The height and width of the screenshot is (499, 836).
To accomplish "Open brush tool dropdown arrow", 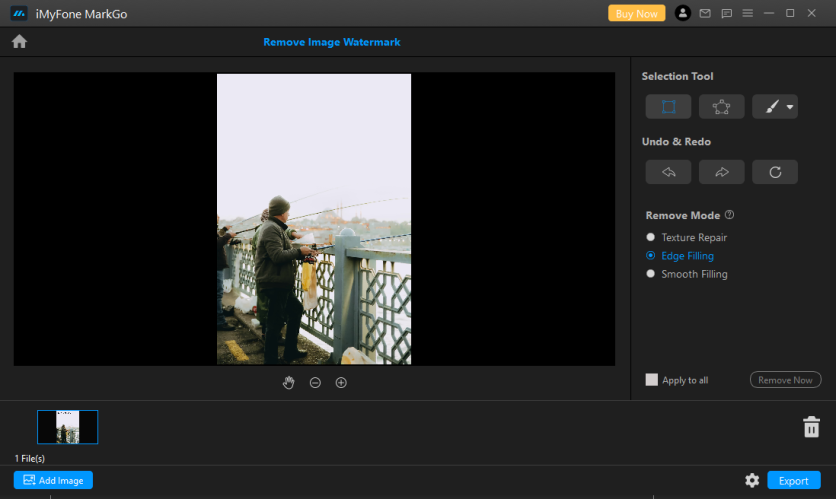I will pos(790,107).
